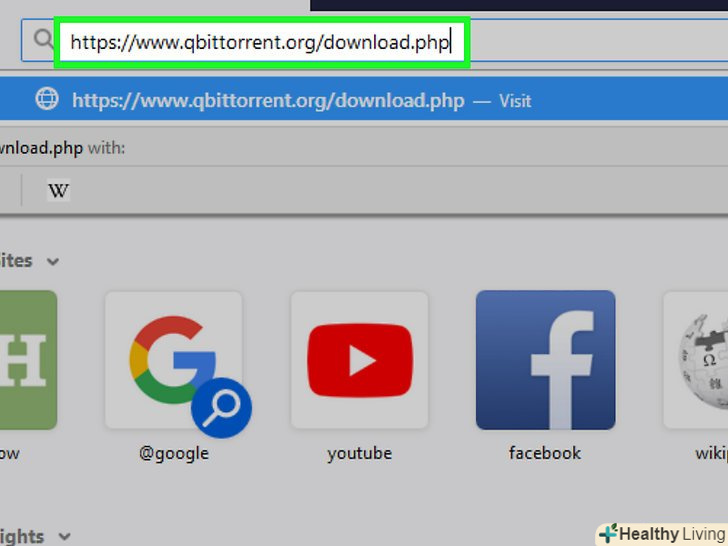Search with the Wikipedia W search engine icon
Screen dimensions: 728x546
point(58,190)
